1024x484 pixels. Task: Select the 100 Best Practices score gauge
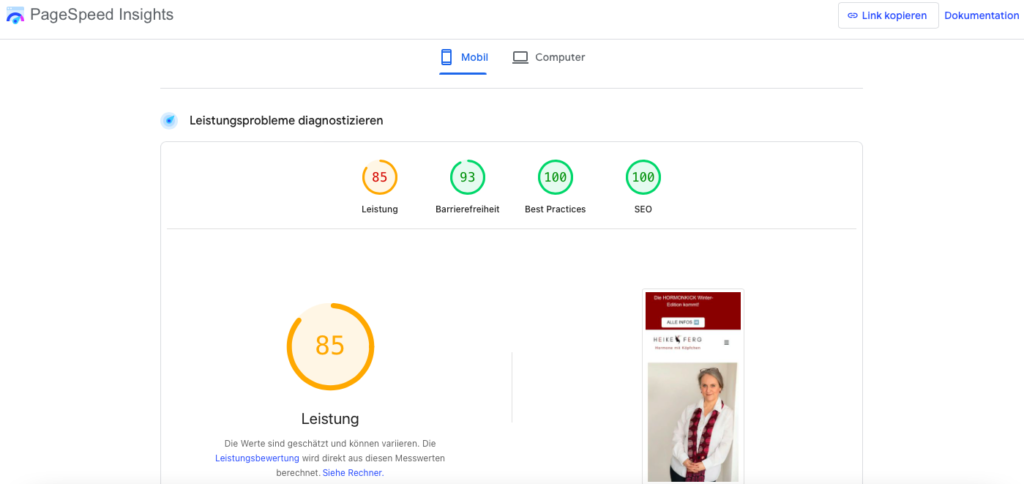(x=555, y=178)
